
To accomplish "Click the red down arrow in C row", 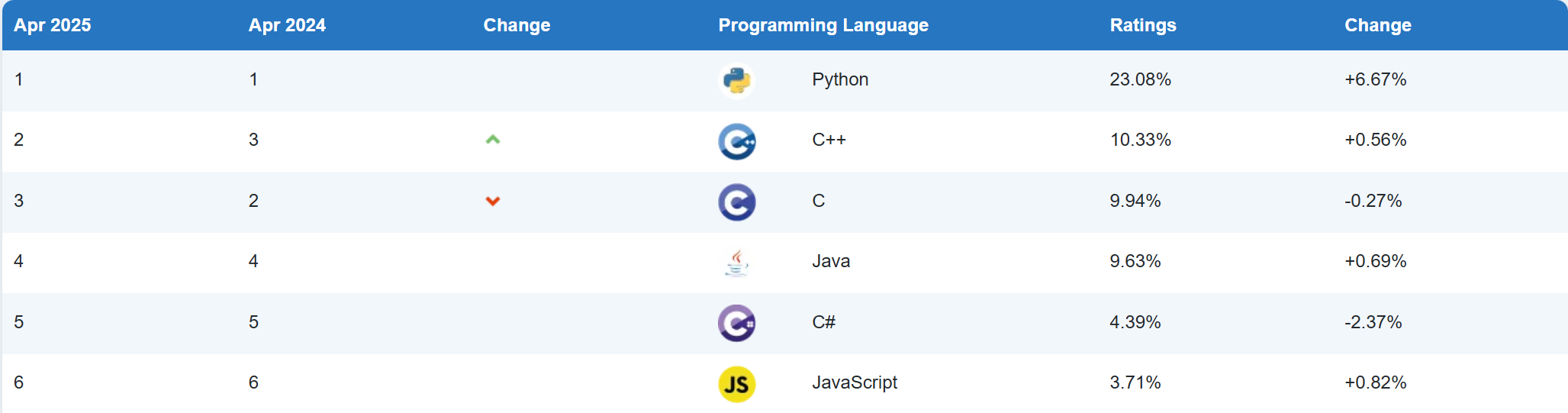I will click(x=493, y=201).
